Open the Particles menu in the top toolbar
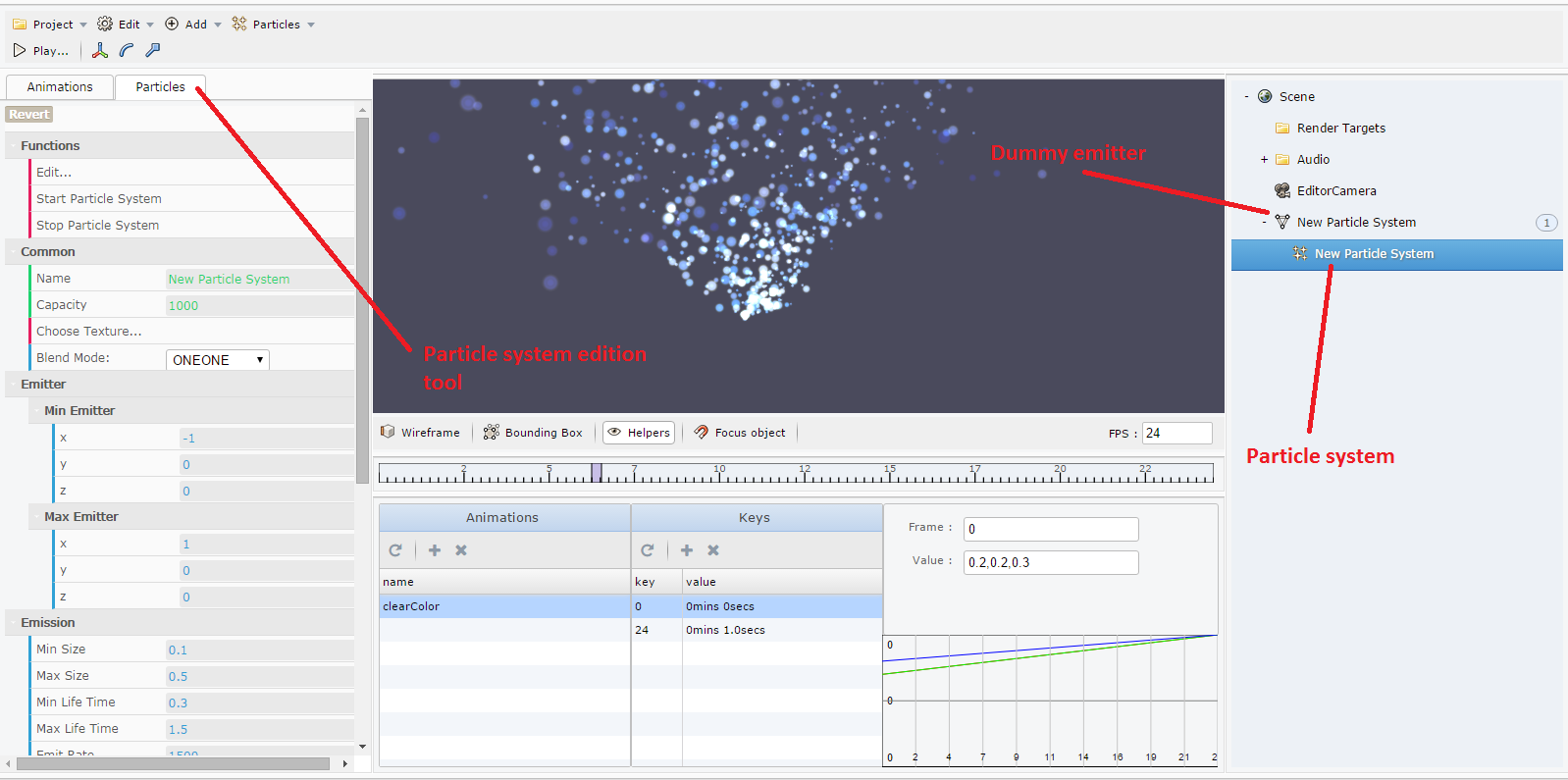This screenshot has width=1568, height=780. pos(274,25)
